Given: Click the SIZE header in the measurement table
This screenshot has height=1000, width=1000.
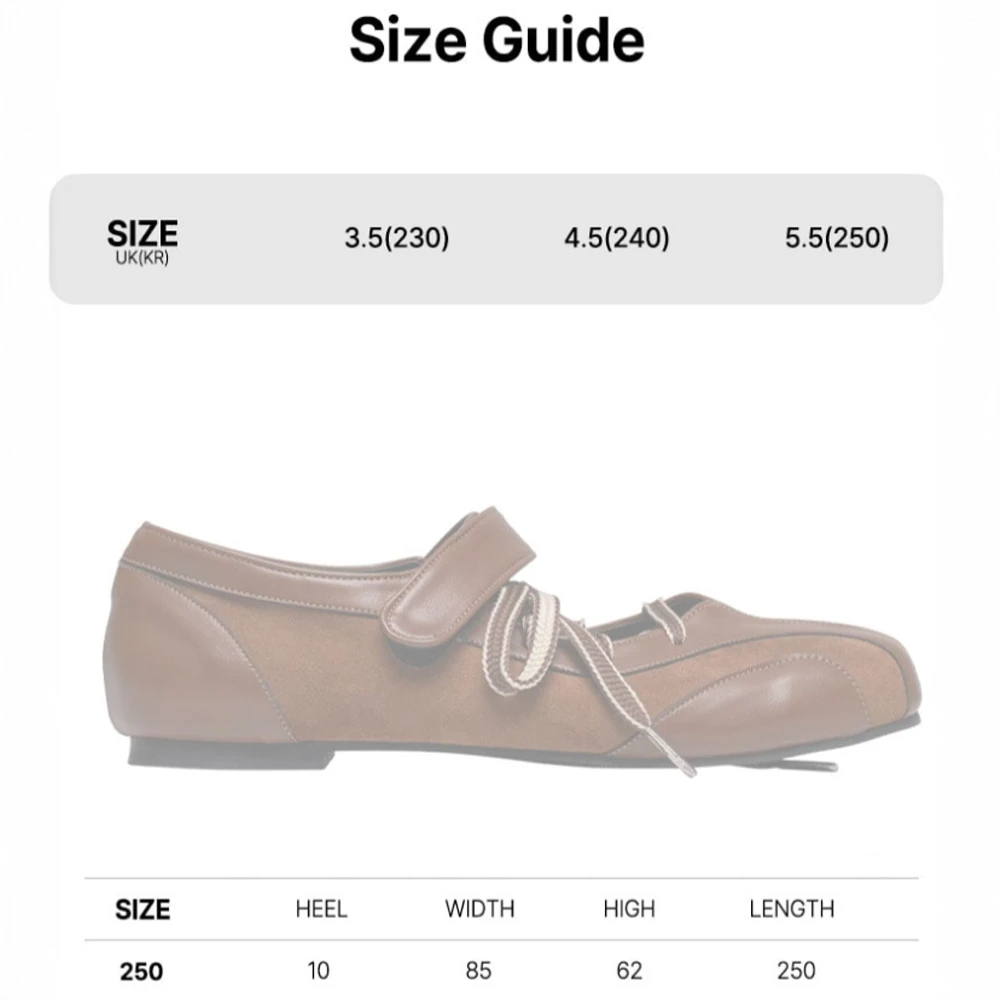Looking at the screenshot, I should [142, 909].
